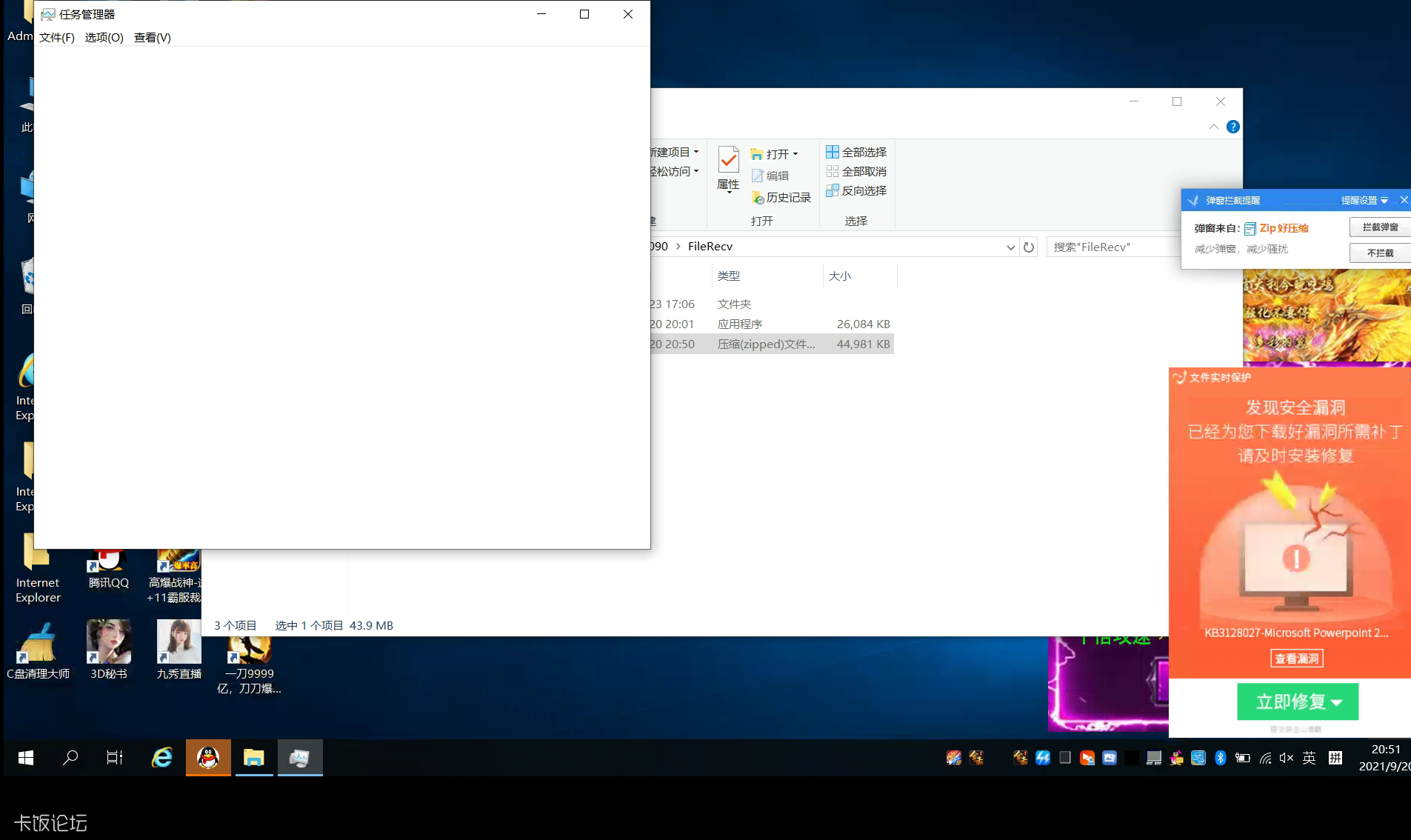Click the 属性 properties icon in Explorer ribbon
Viewport: 1411px width, 840px height.
point(728,169)
